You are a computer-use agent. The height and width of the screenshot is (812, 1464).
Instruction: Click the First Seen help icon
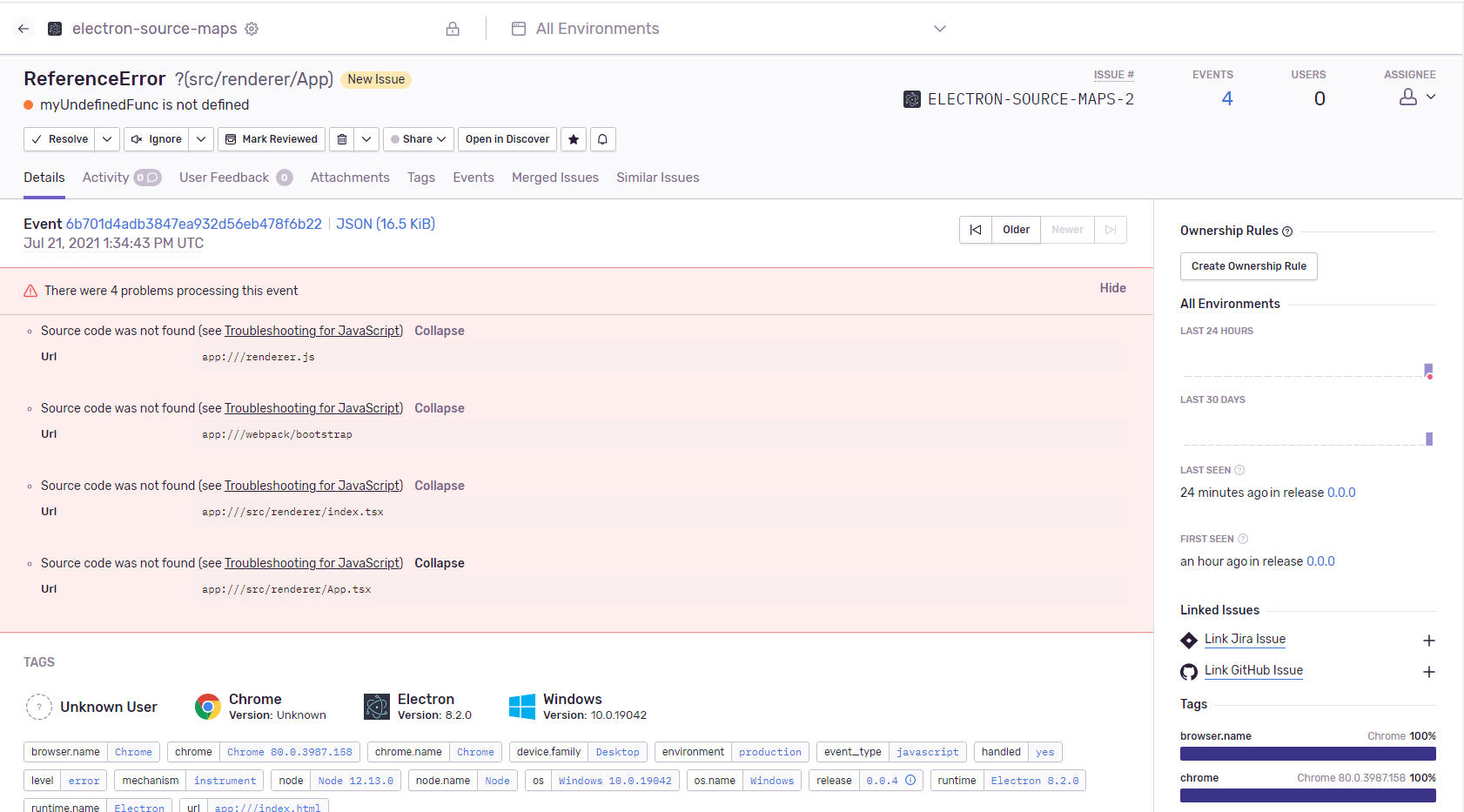[x=1243, y=539]
